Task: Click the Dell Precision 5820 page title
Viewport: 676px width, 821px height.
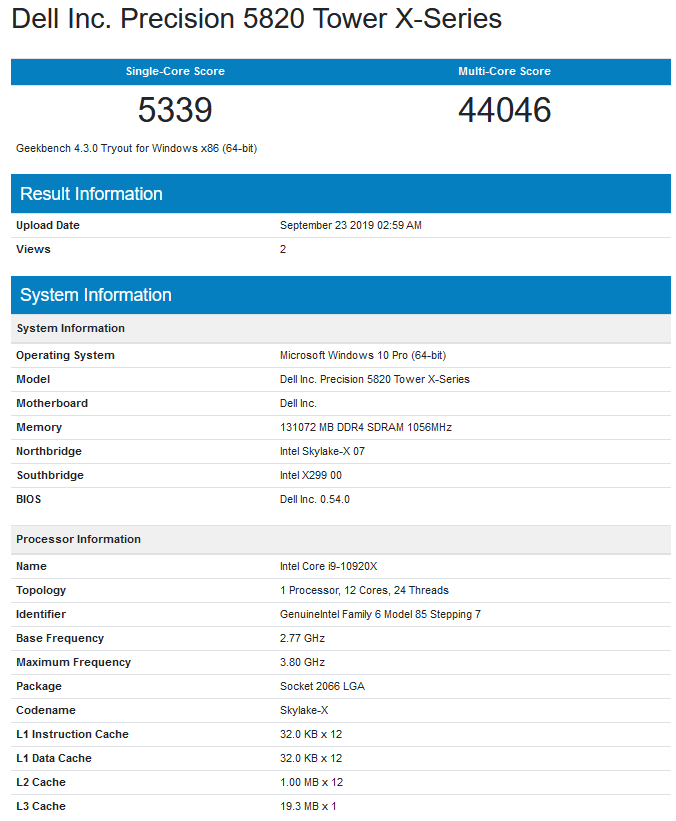Action: (256, 19)
